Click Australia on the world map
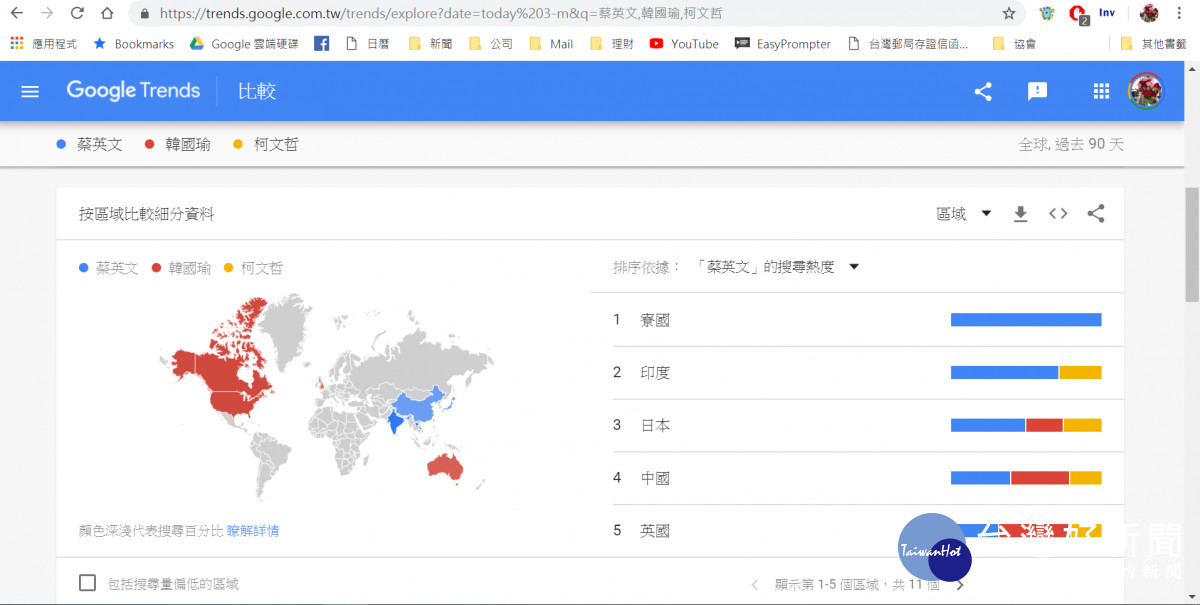 point(443,467)
